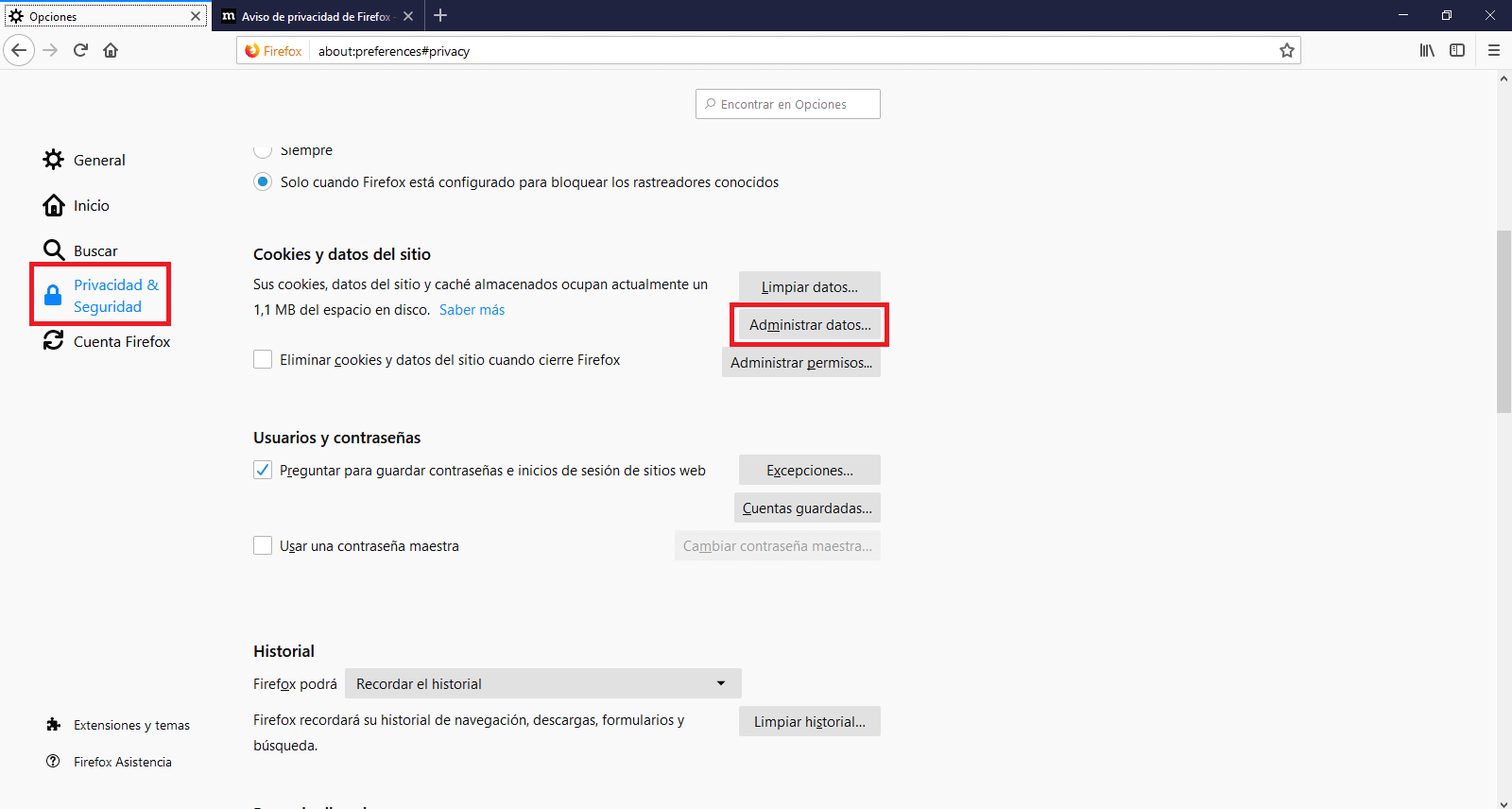
Task: Open the Cuenta Firefox category
Action: pos(107,341)
